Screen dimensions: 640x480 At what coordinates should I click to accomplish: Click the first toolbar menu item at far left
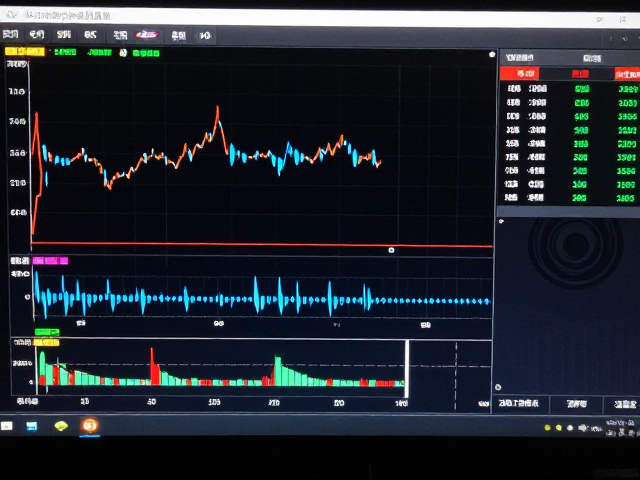(11, 34)
